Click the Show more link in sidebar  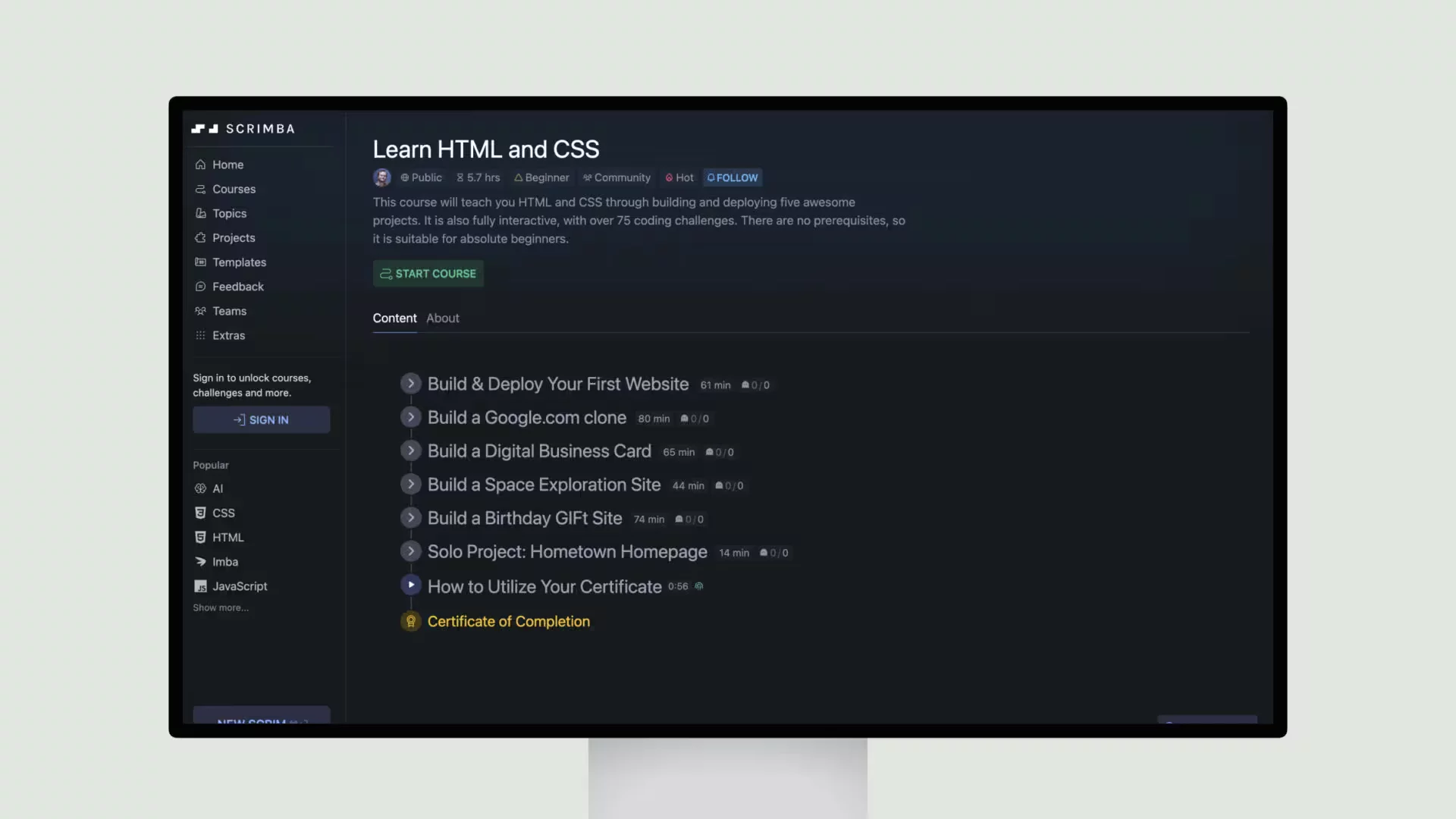point(221,607)
